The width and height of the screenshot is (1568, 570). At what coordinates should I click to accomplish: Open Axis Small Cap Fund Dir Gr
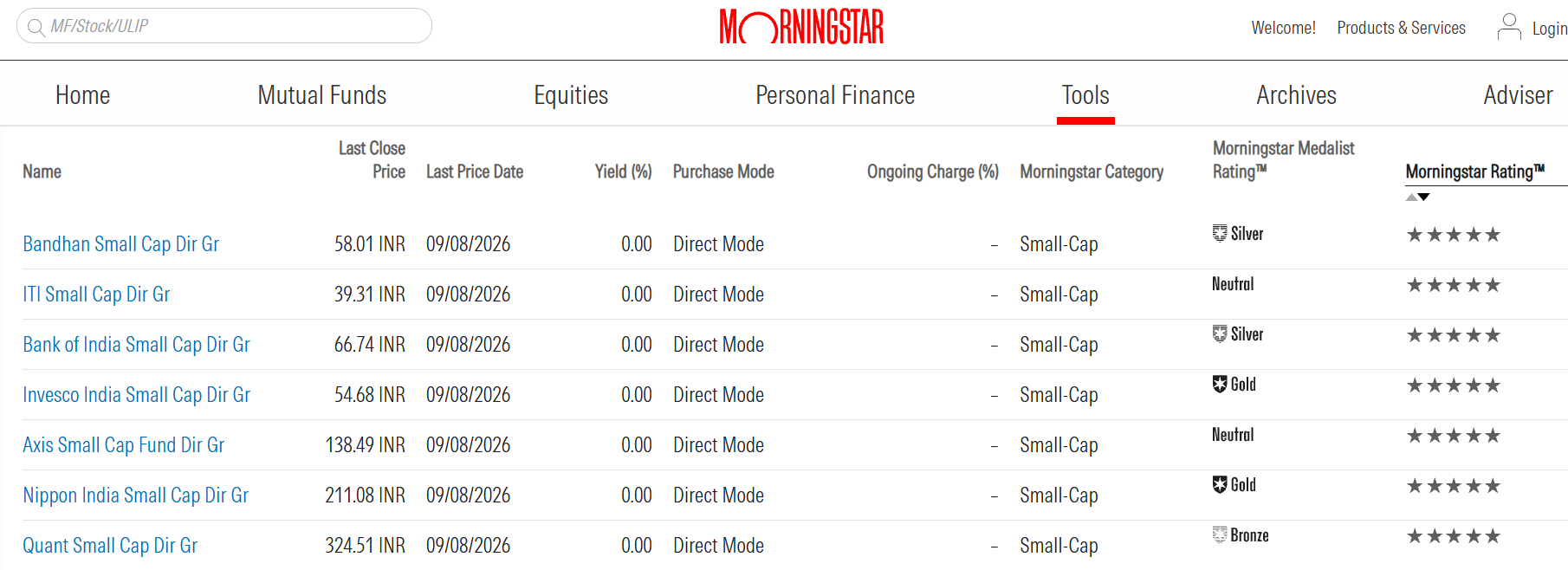click(124, 445)
